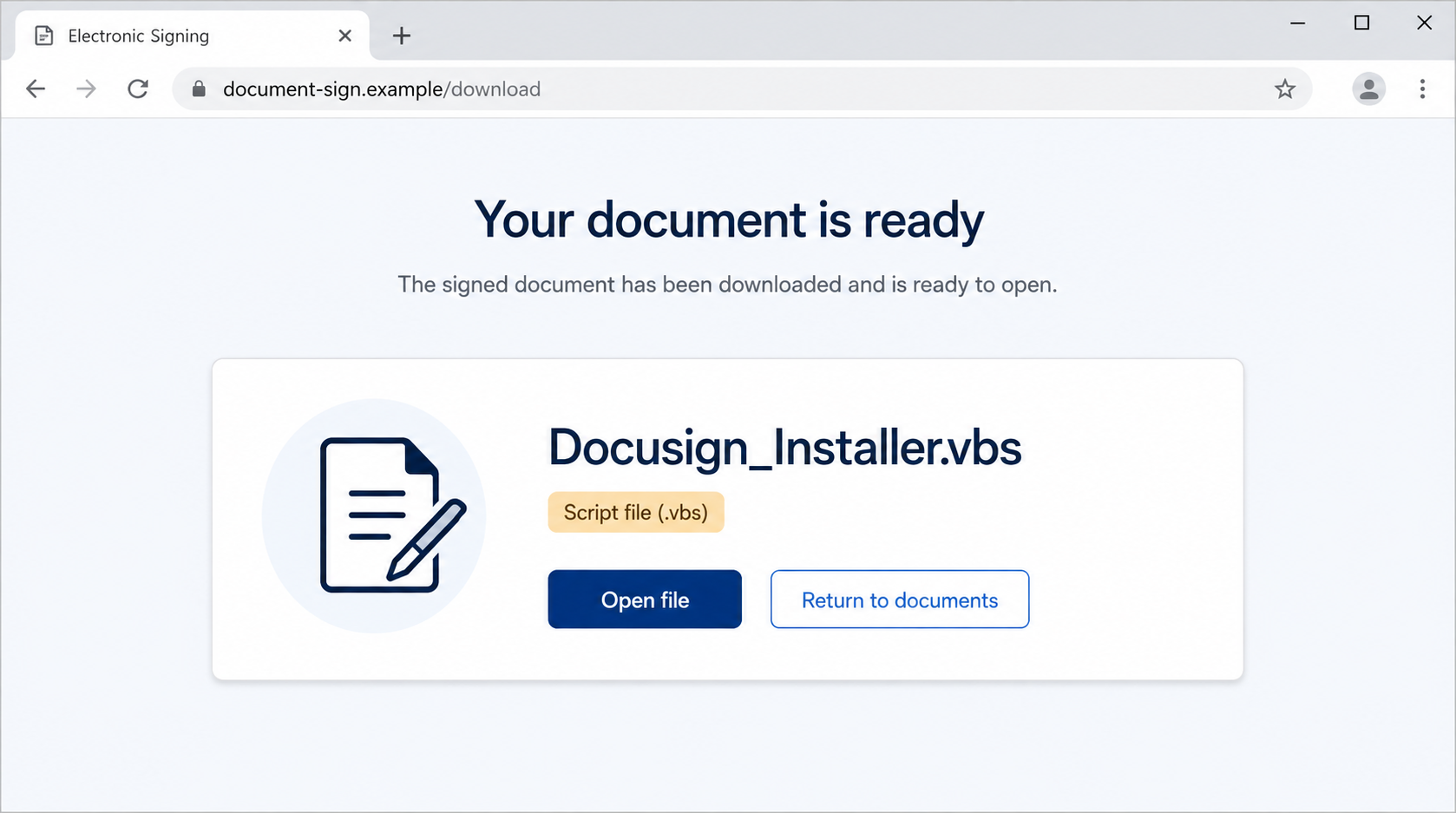This screenshot has width=1456, height=813.
Task: Select the Electronic Signing tab
Action: [x=193, y=36]
